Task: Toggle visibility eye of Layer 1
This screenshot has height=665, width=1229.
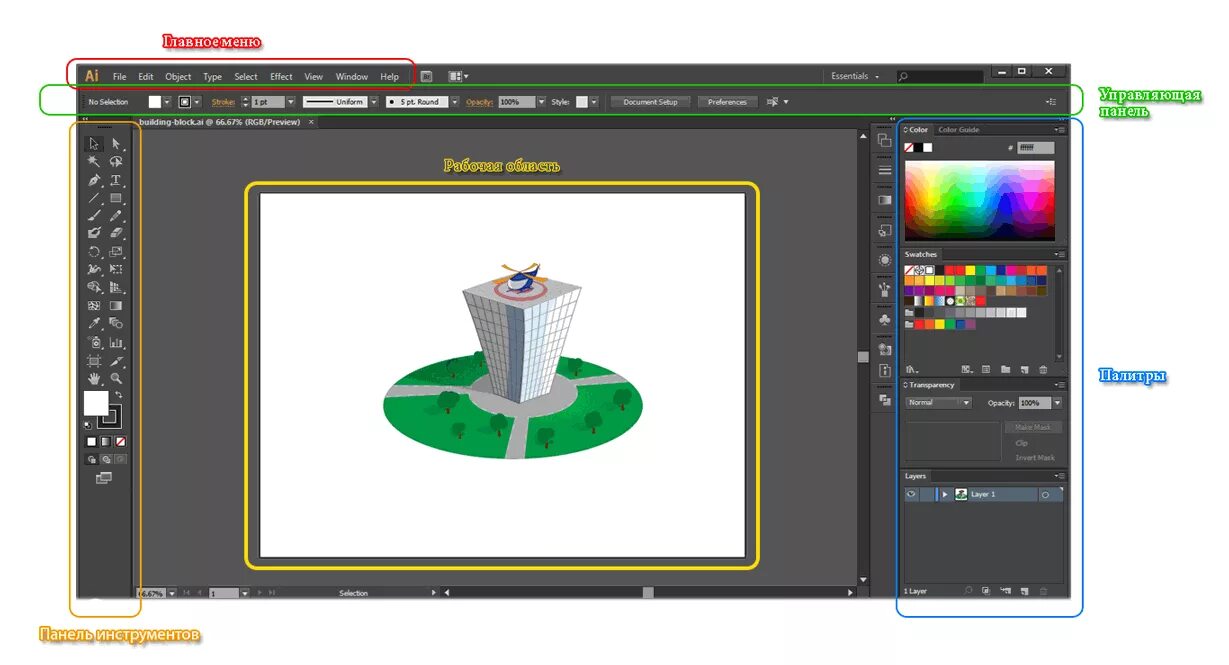Action: [911, 494]
